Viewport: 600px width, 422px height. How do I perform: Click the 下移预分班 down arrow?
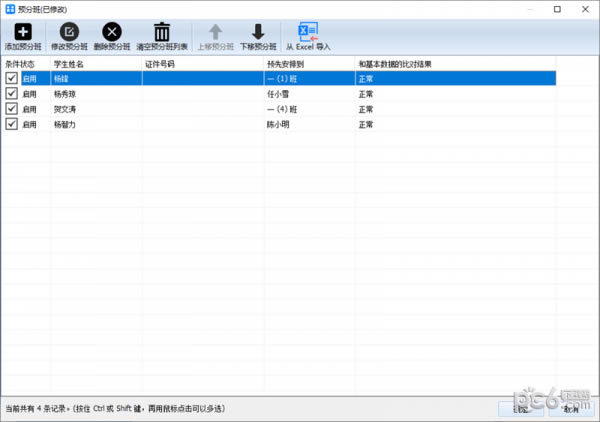point(257,31)
